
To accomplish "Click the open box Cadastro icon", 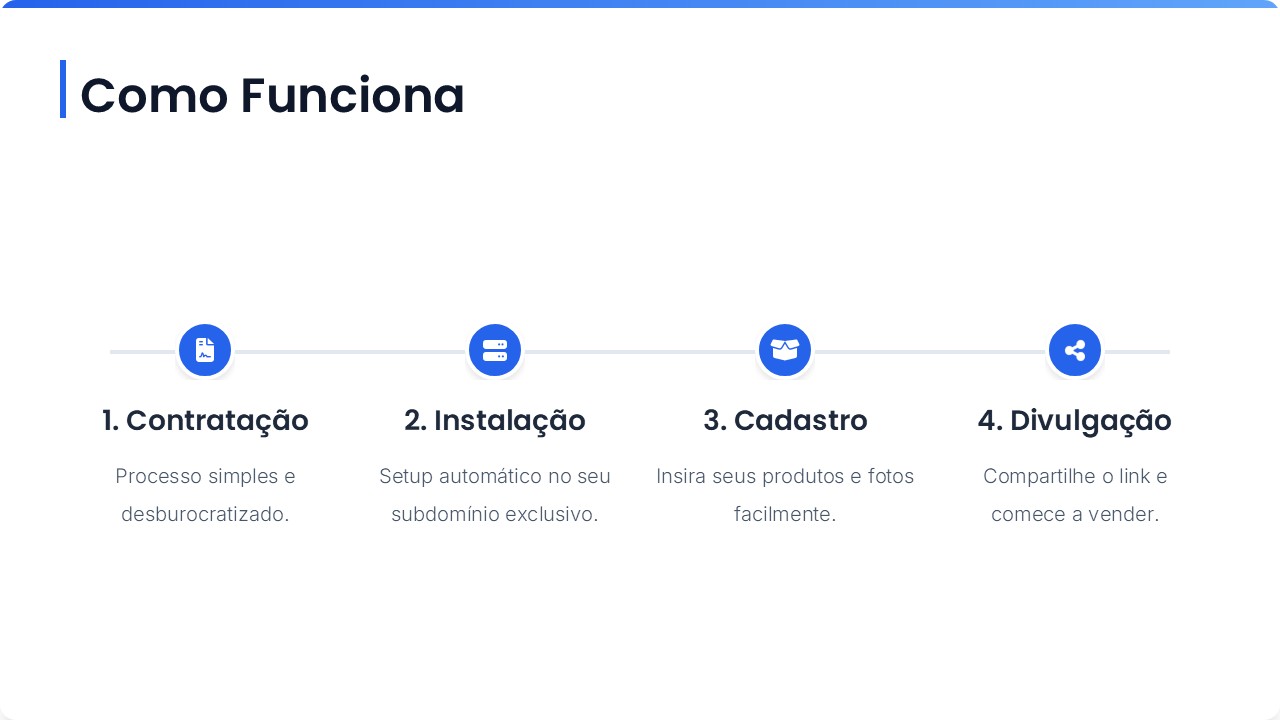I will (x=785, y=351).
